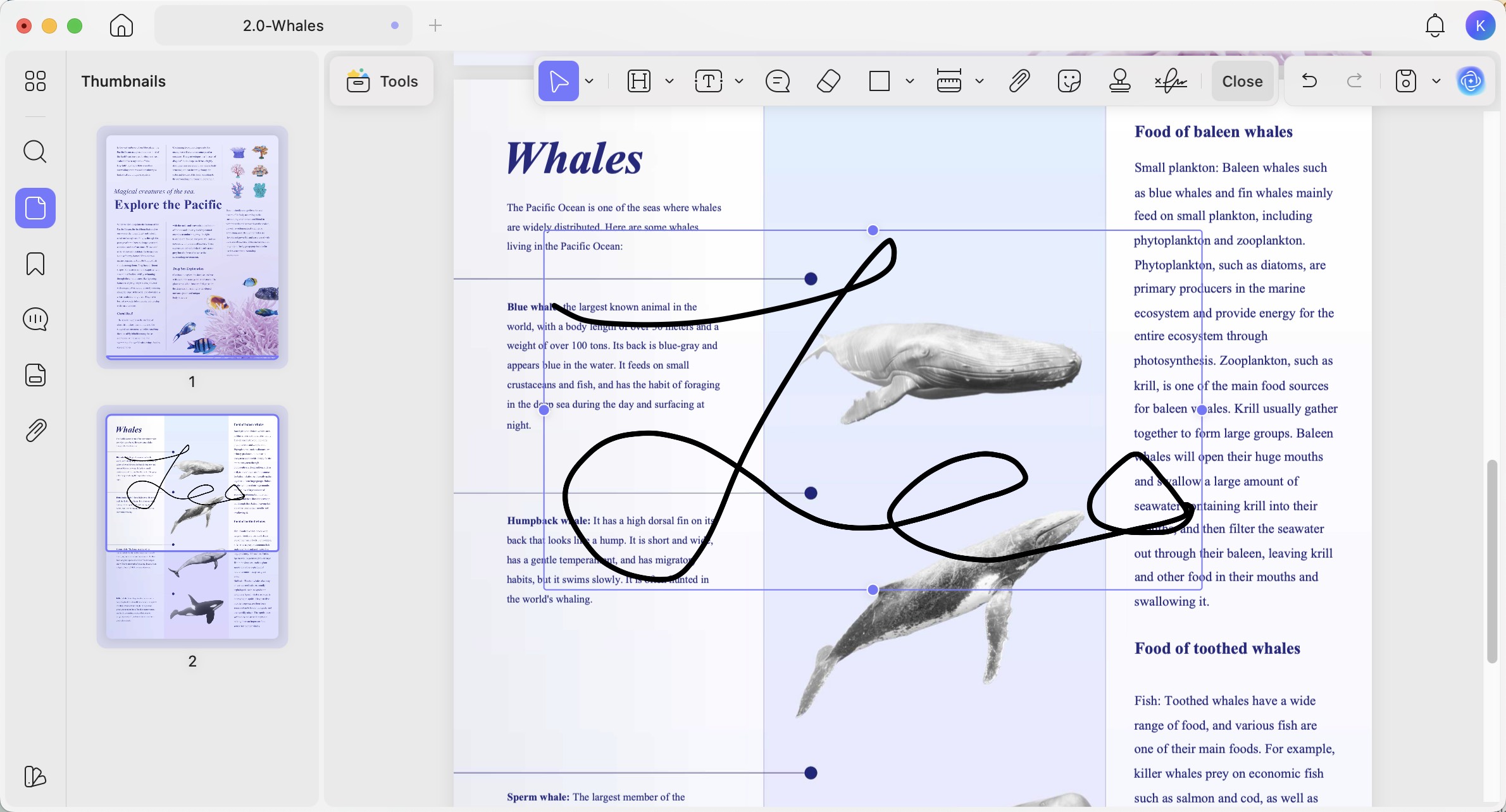This screenshot has height=812, width=1506.
Task: Expand the highlight tool dropdown arrow
Action: coord(669,81)
